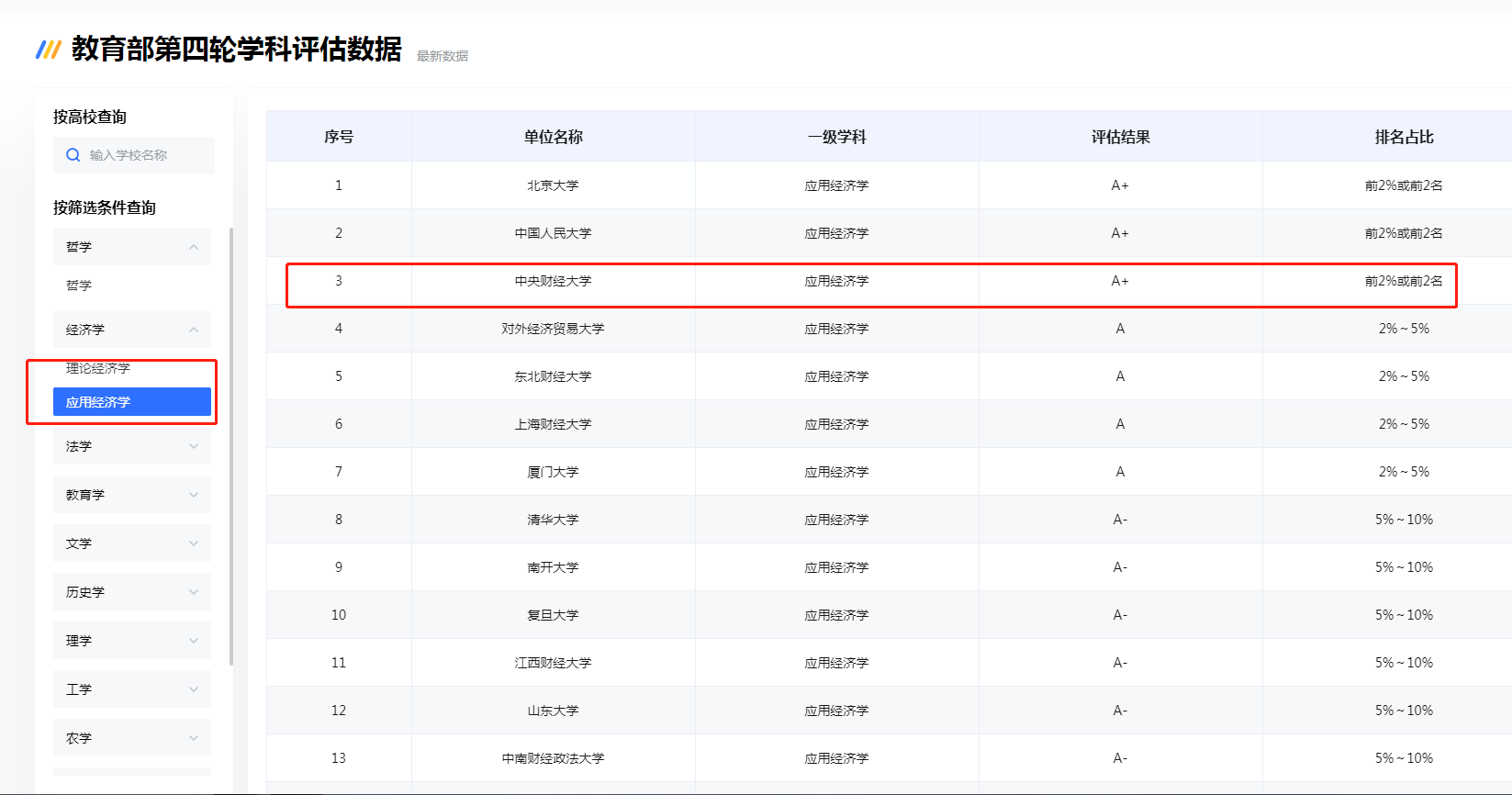Click the 中南财经政法大学 cell
This screenshot has width=1512, height=795.
click(x=554, y=758)
